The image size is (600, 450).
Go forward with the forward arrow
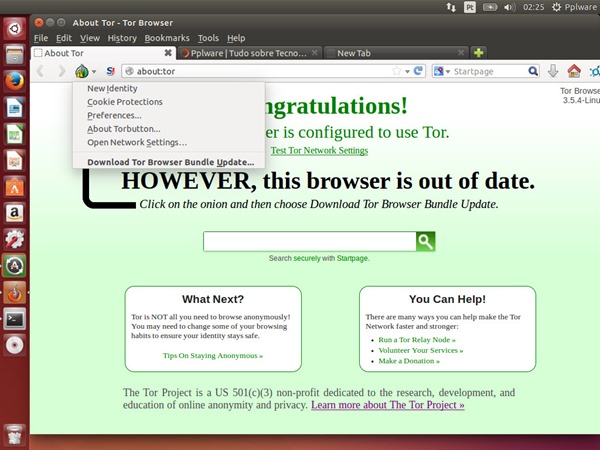point(61,71)
